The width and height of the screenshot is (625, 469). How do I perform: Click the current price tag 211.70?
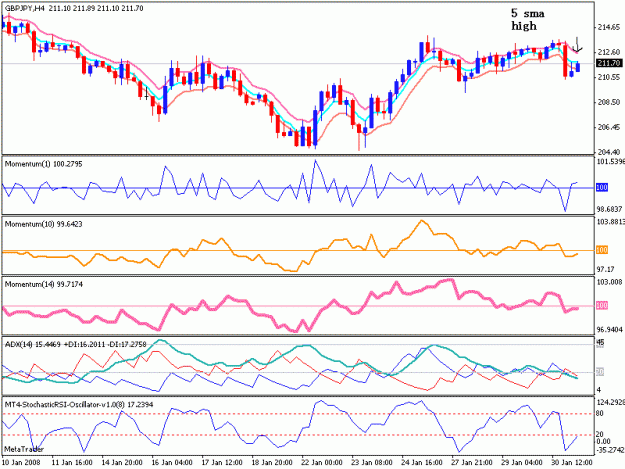coord(609,63)
